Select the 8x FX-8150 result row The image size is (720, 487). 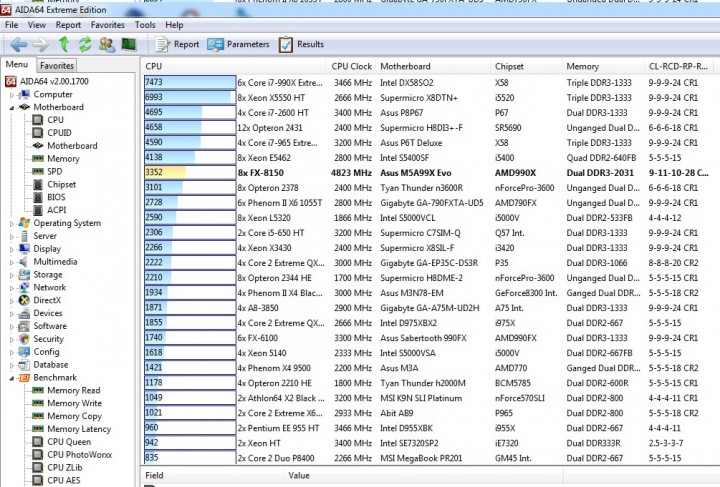click(x=429, y=173)
